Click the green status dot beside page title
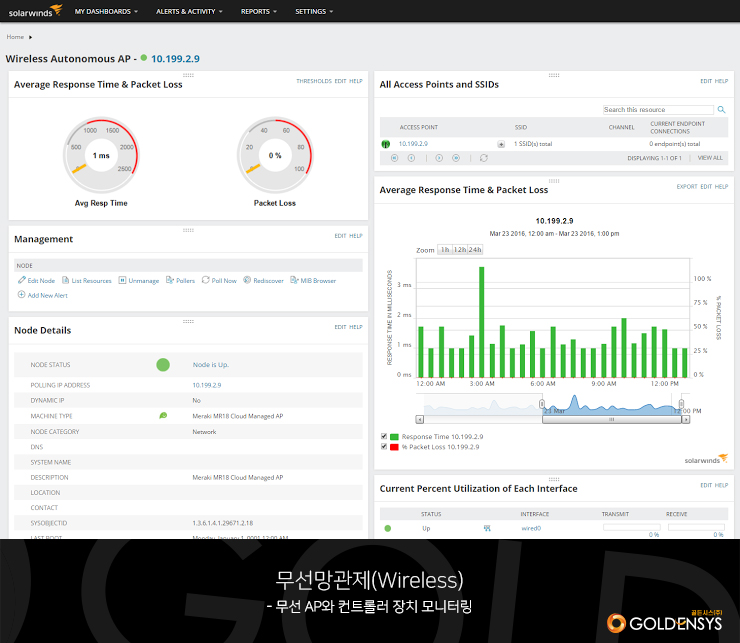Screen dimensions: 740x643 [143, 58]
